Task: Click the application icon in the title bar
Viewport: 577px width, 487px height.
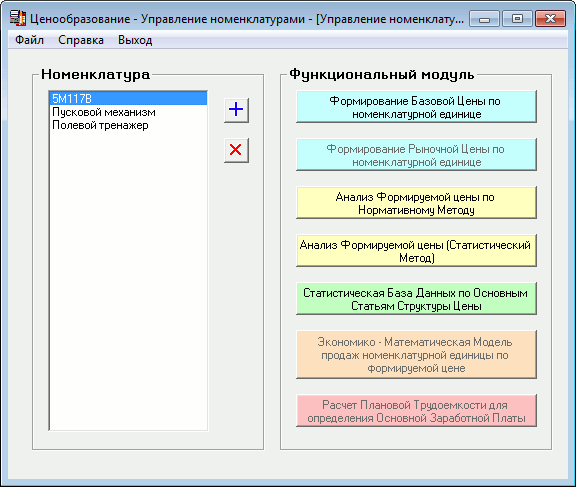Action: pos(17,18)
